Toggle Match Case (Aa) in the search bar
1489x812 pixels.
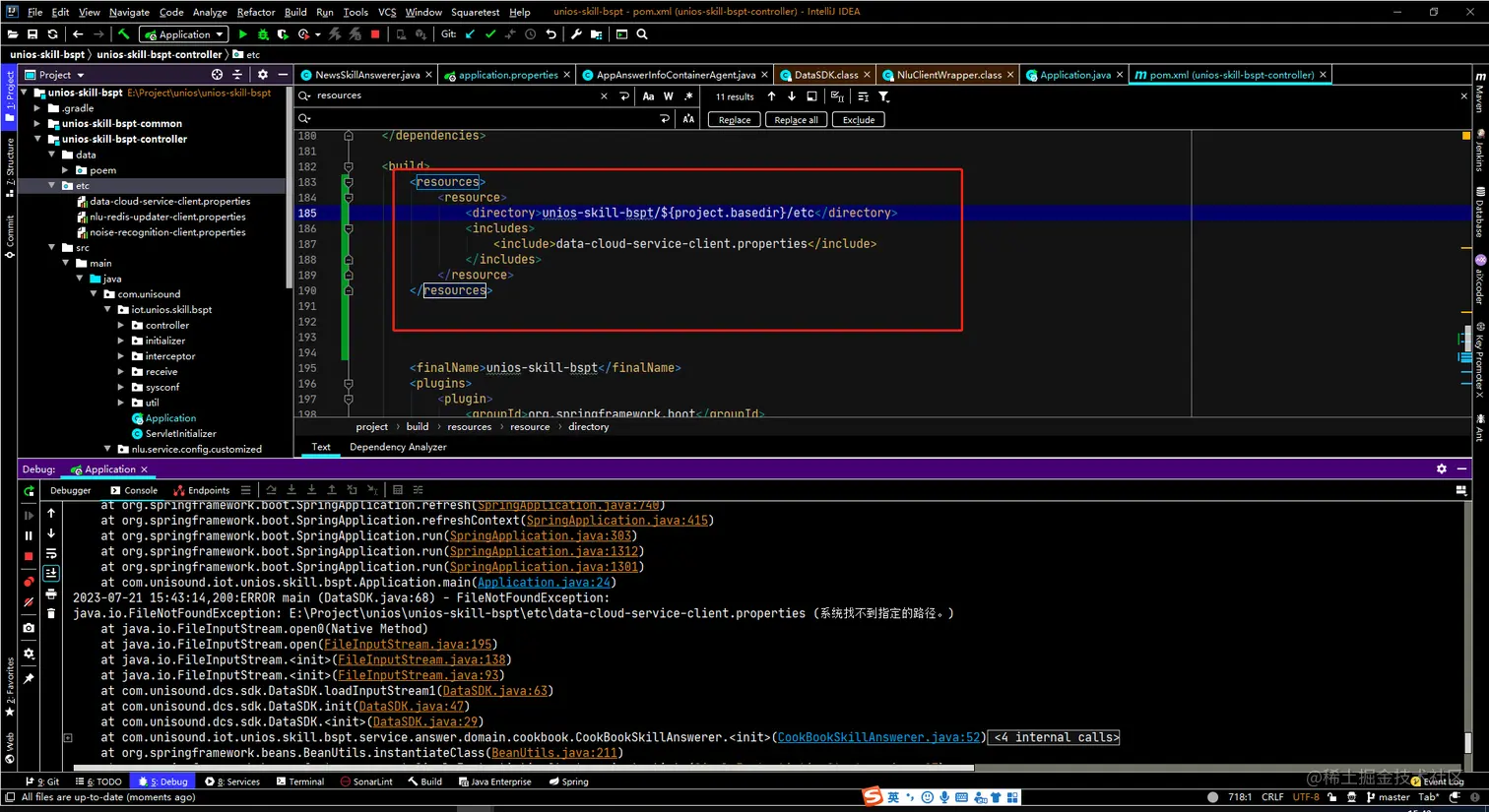(x=648, y=96)
